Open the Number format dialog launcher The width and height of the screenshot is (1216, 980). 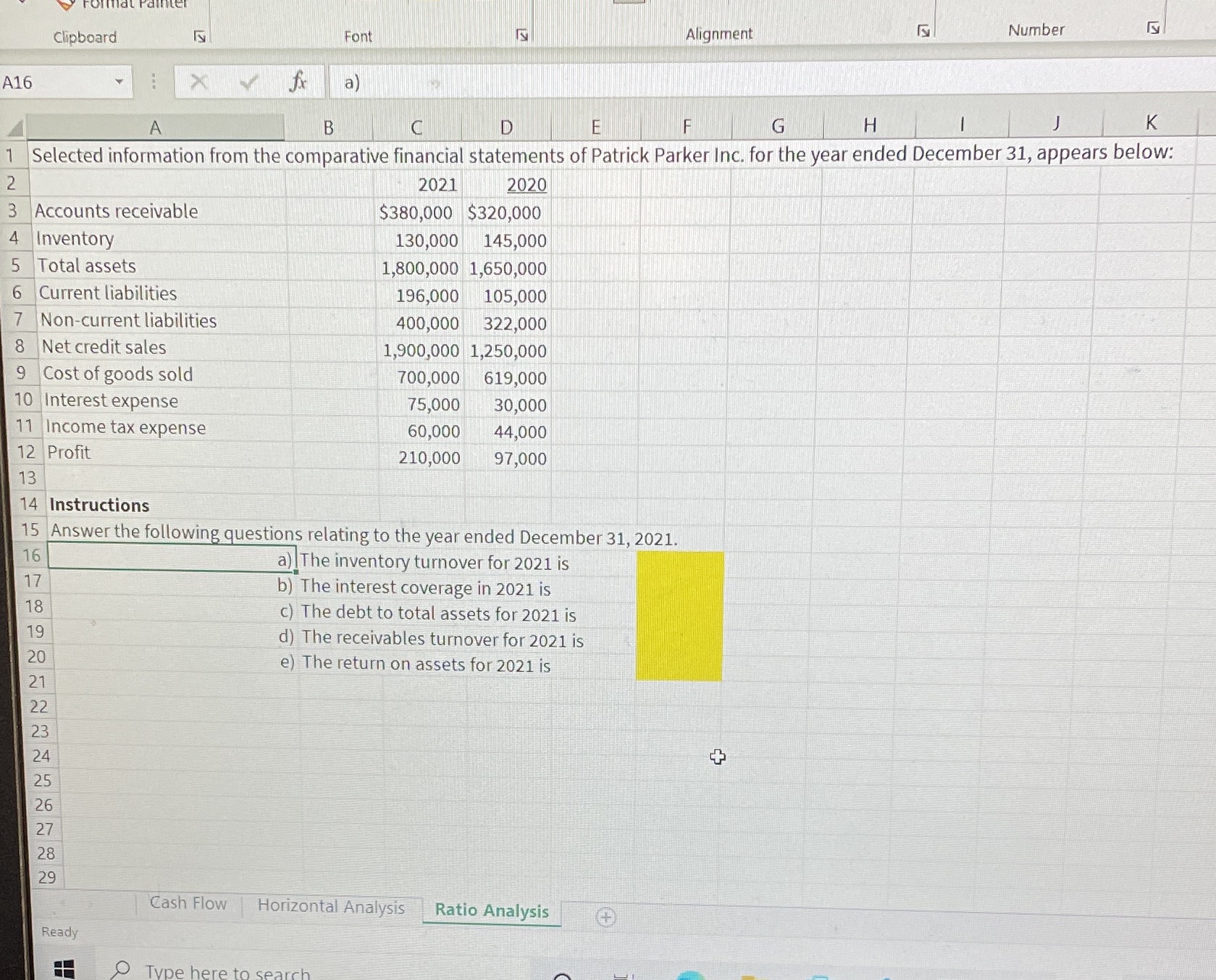click(x=1155, y=26)
